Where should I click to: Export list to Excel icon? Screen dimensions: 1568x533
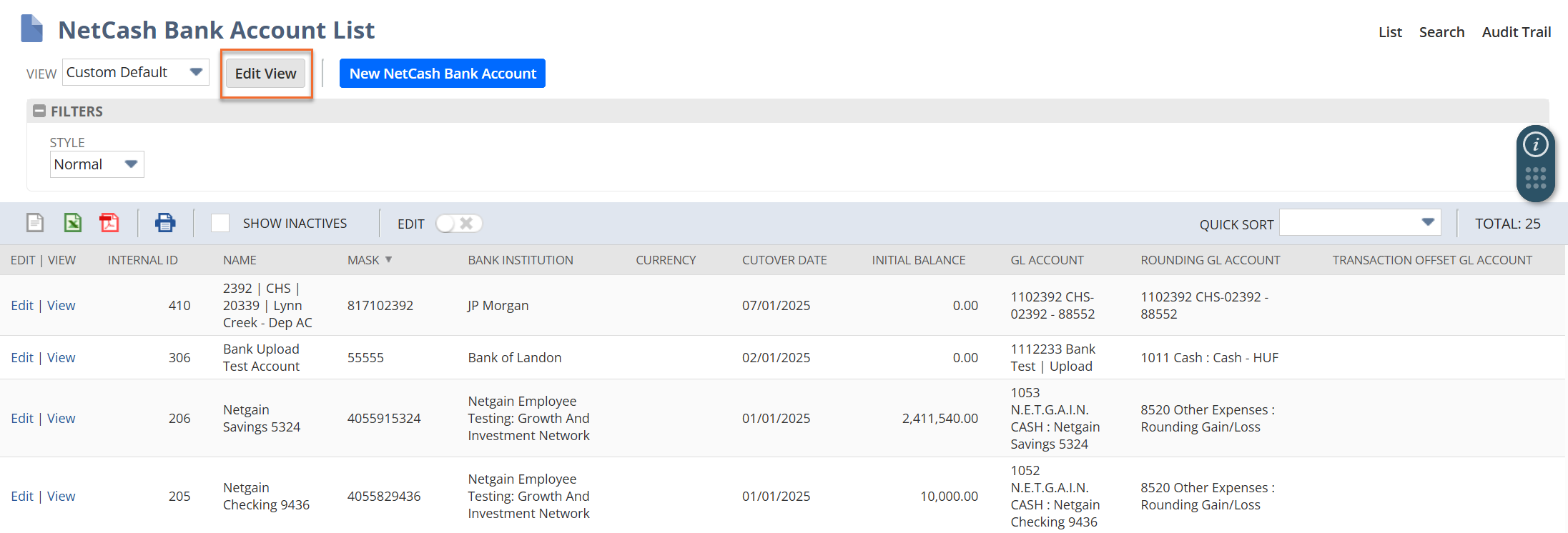pyautogui.click(x=73, y=223)
